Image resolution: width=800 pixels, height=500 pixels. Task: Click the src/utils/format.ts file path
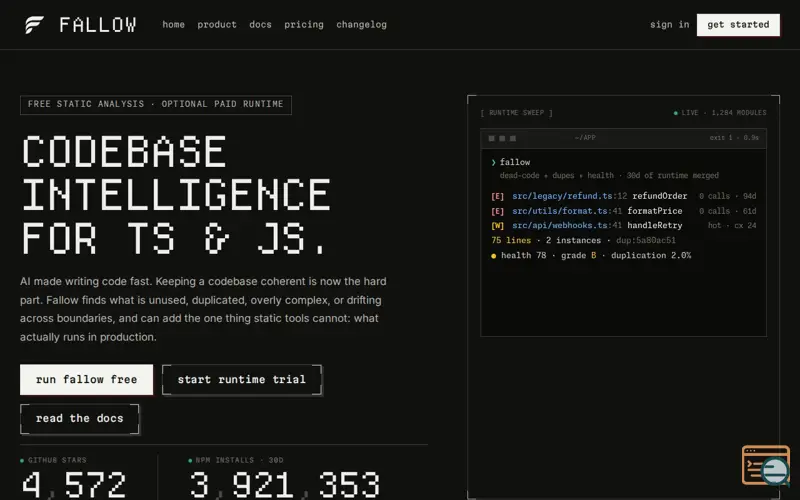click(560, 211)
